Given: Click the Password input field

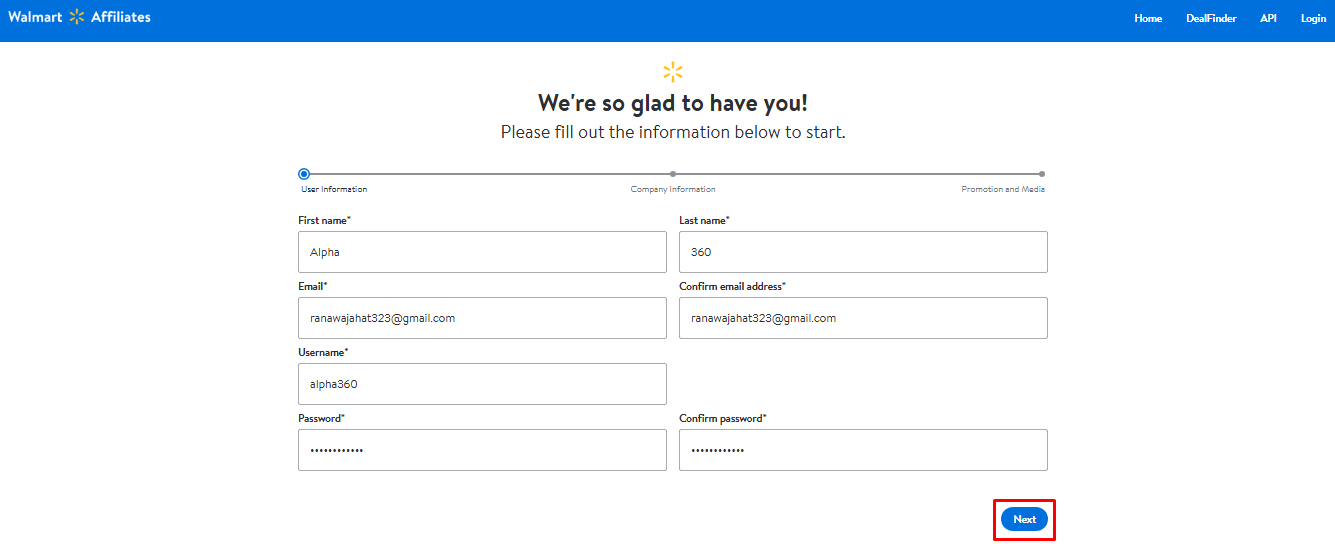Looking at the screenshot, I should point(482,450).
